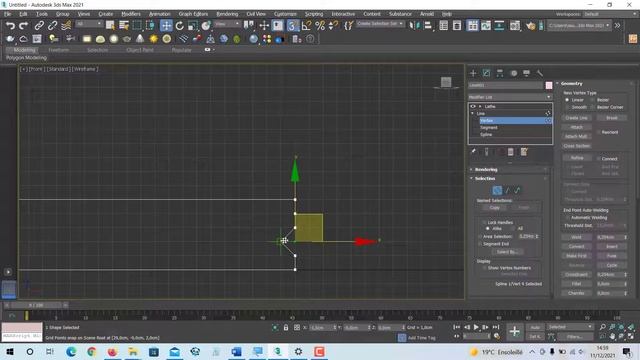Open the Graph Editors menu

click(193, 14)
